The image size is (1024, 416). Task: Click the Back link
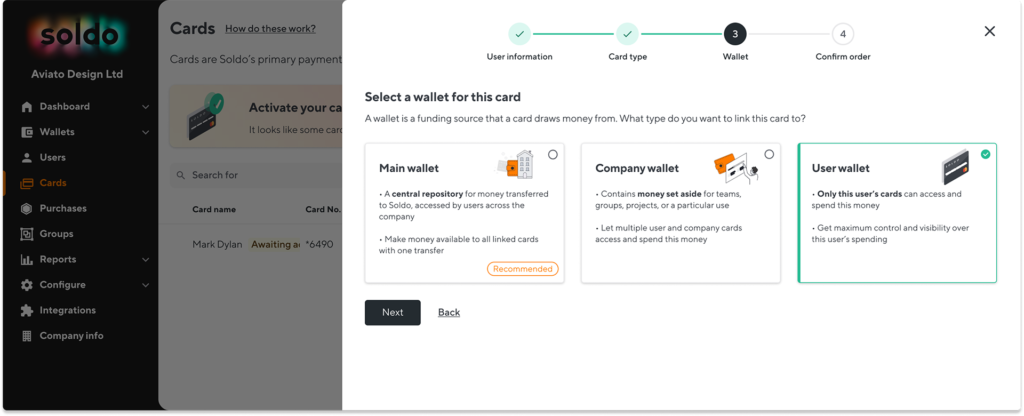coord(449,312)
